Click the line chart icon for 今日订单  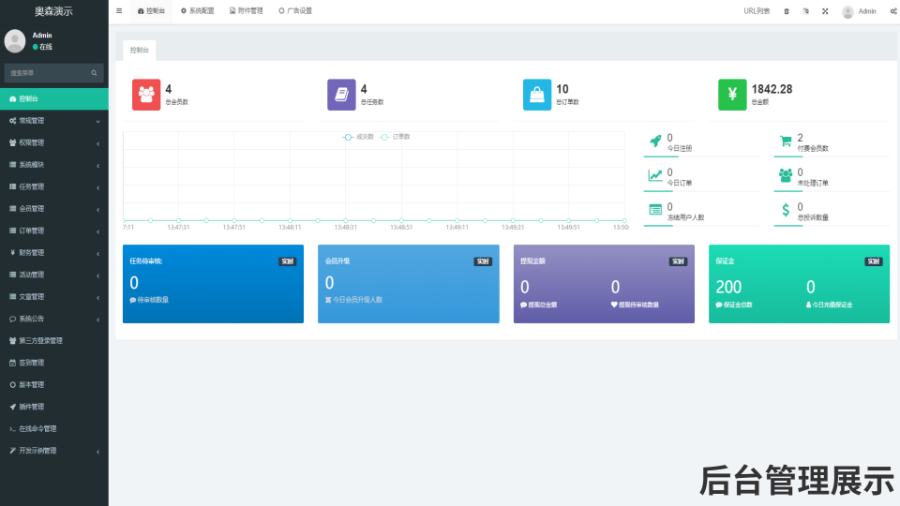coord(655,175)
